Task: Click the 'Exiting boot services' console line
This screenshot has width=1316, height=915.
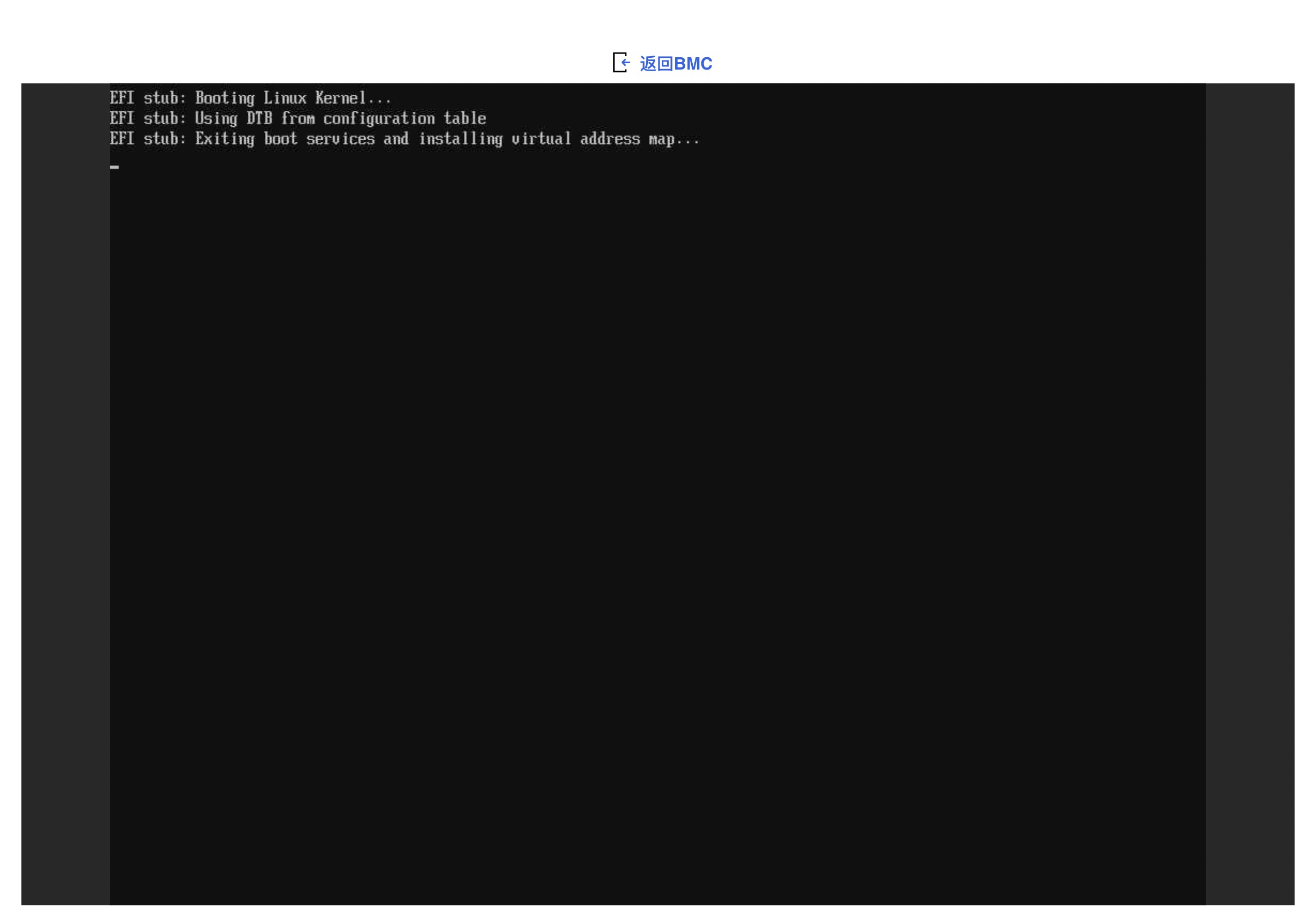Action: (404, 139)
